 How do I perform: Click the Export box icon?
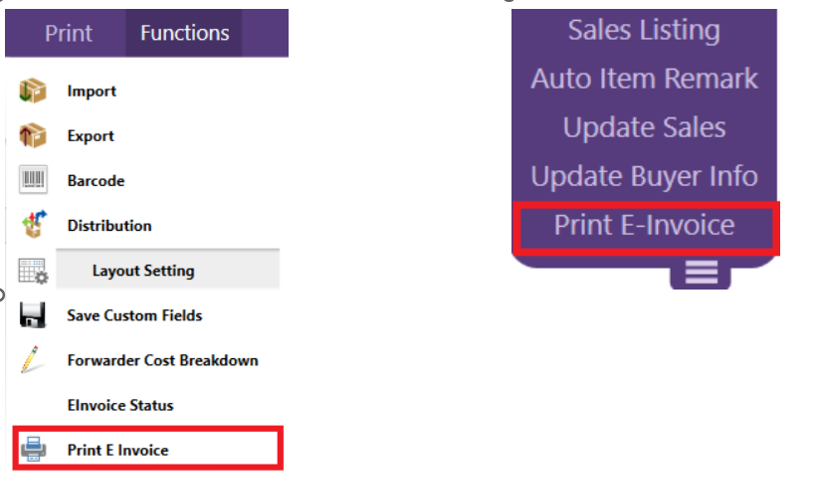click(32, 136)
